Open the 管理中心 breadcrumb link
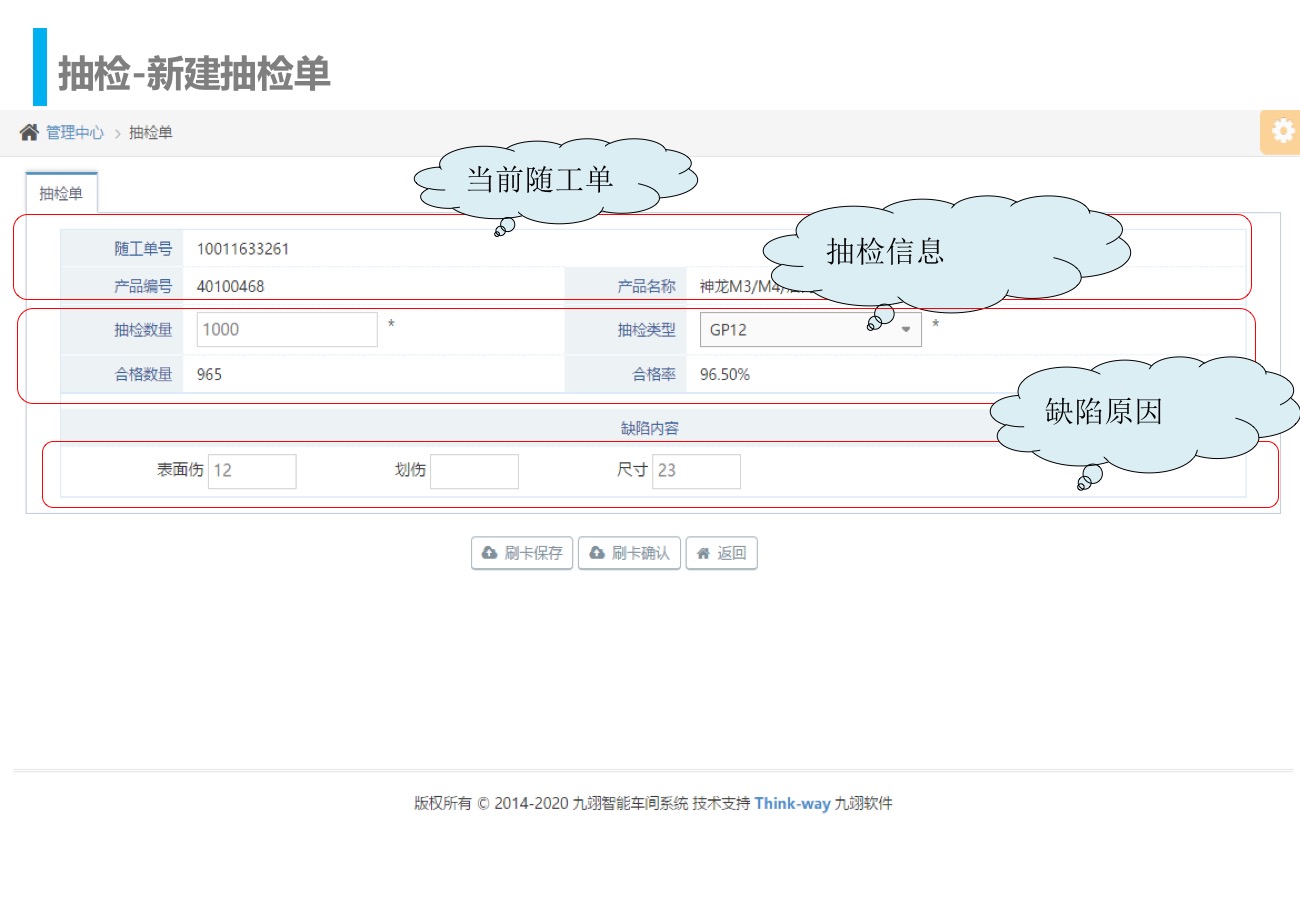Viewport: 1300px width, 900px height. click(x=74, y=132)
